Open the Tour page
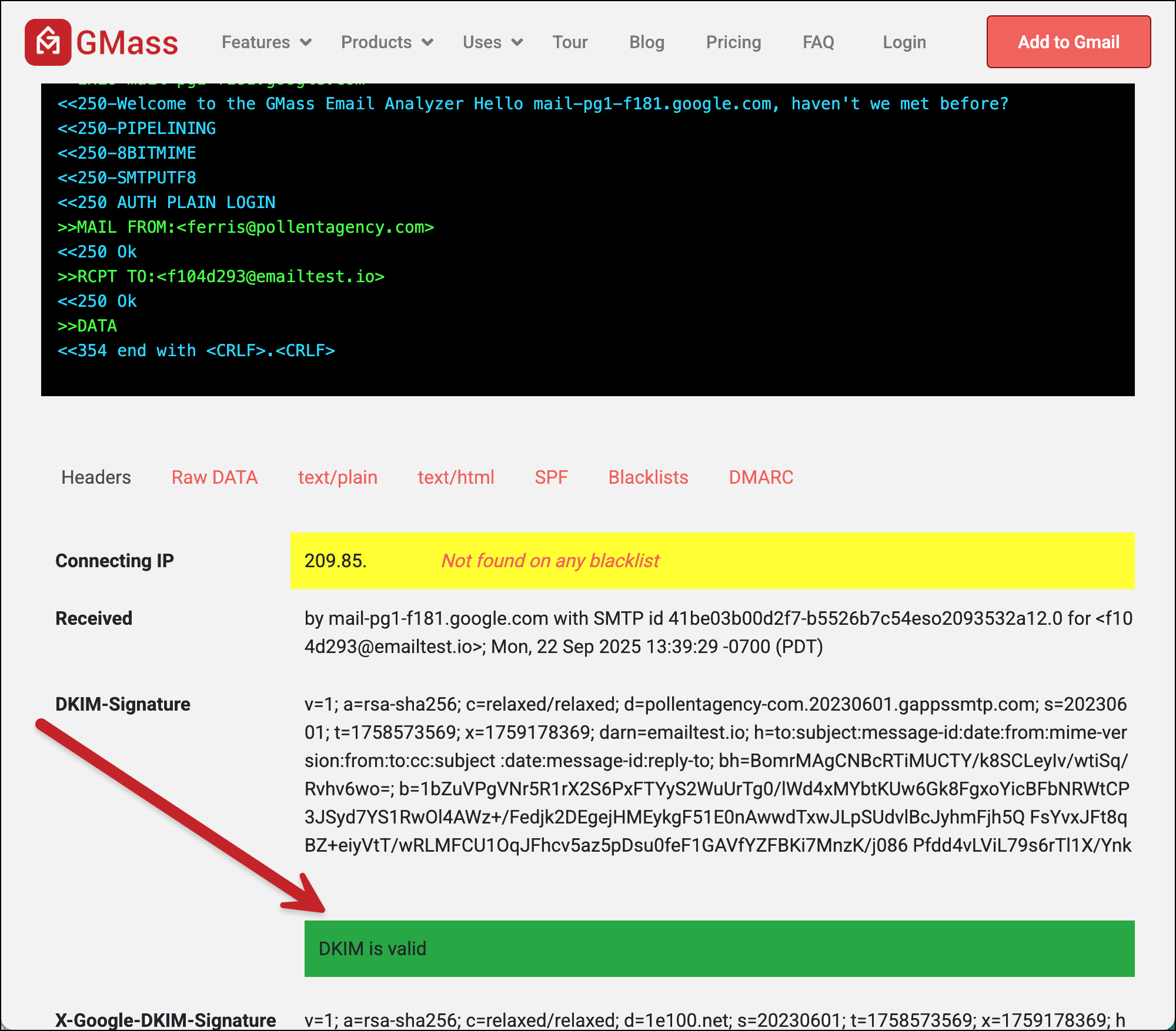Screen dimensions: 1176x1031 pos(569,42)
